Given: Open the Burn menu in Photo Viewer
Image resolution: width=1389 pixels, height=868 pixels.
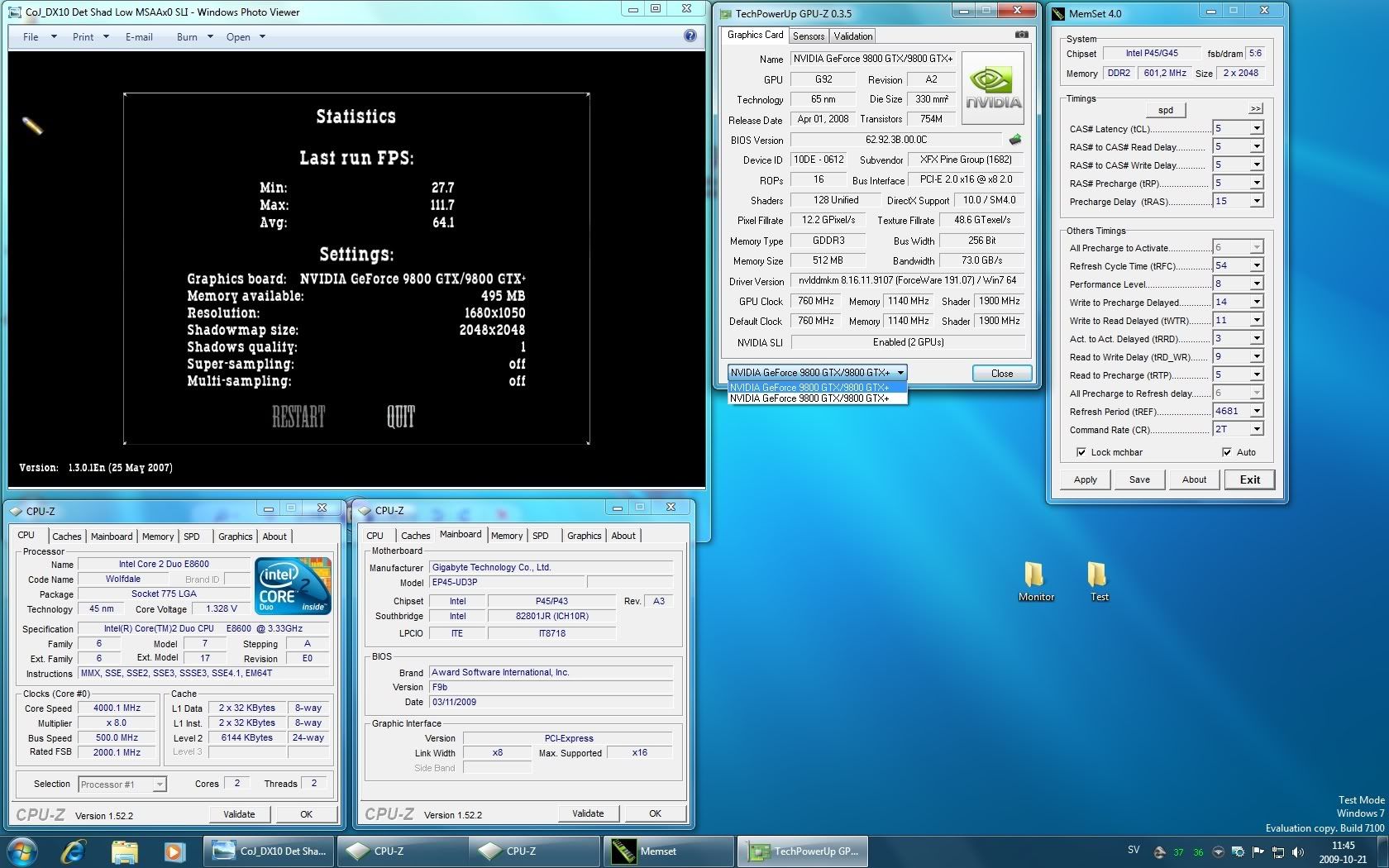Looking at the screenshot, I should tap(194, 36).
